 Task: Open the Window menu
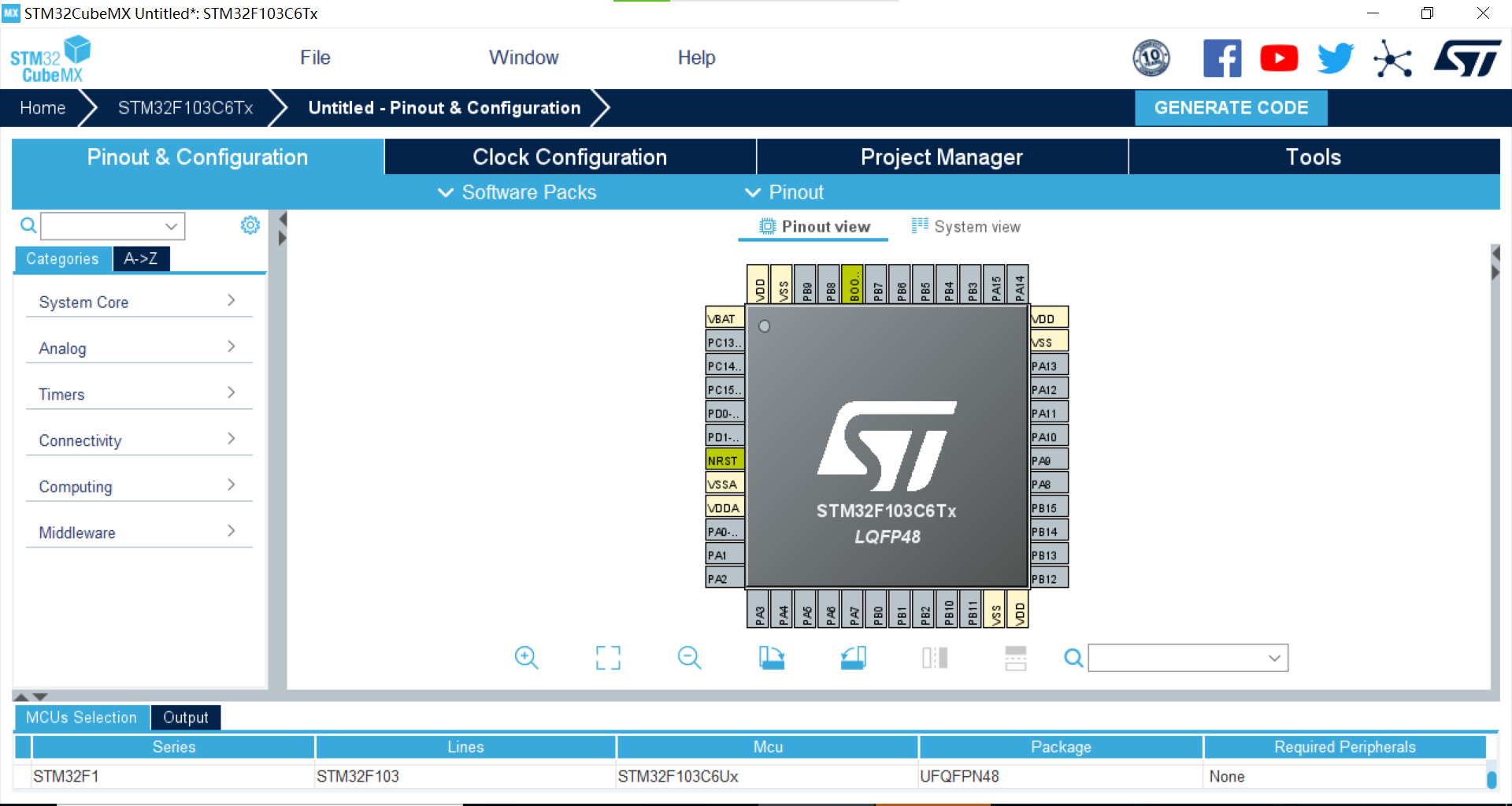[x=524, y=58]
